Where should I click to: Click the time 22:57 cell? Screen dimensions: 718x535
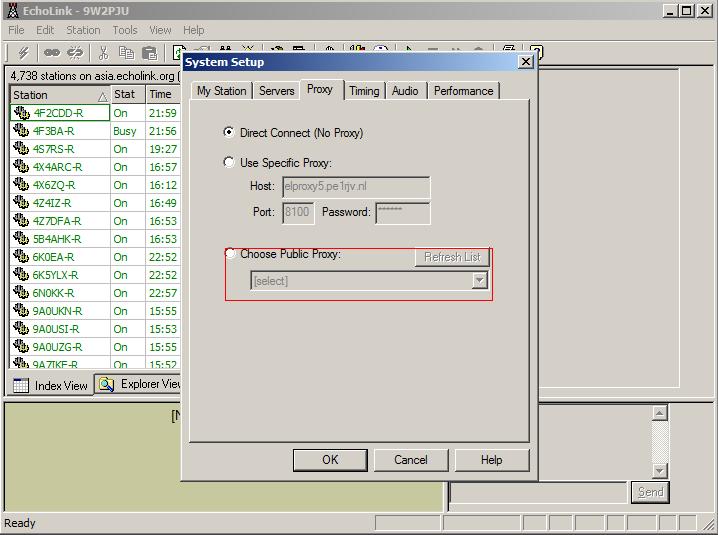tap(163, 293)
